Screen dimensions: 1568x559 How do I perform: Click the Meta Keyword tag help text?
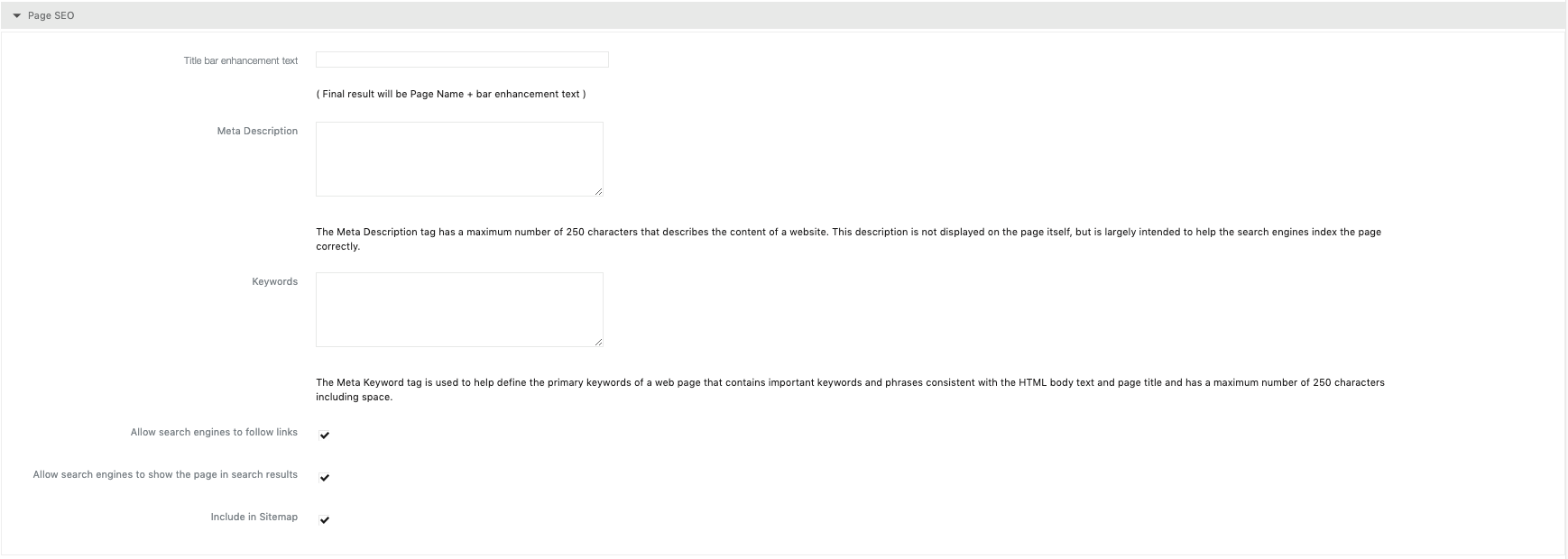click(x=850, y=389)
